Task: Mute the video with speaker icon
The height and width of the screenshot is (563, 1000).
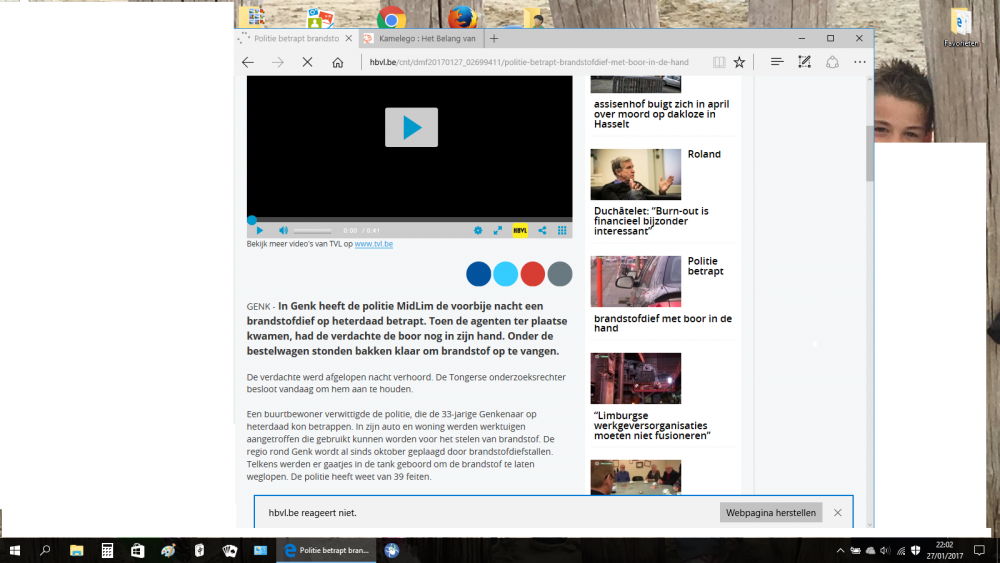Action: click(283, 230)
